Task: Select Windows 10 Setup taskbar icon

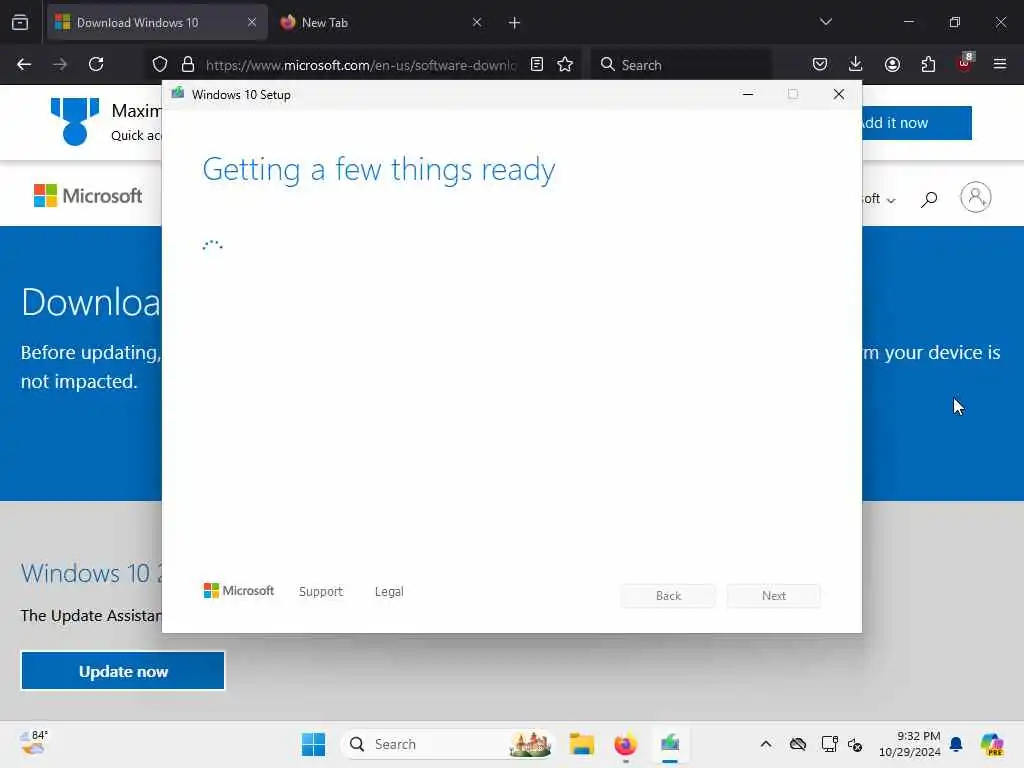Action: point(670,744)
